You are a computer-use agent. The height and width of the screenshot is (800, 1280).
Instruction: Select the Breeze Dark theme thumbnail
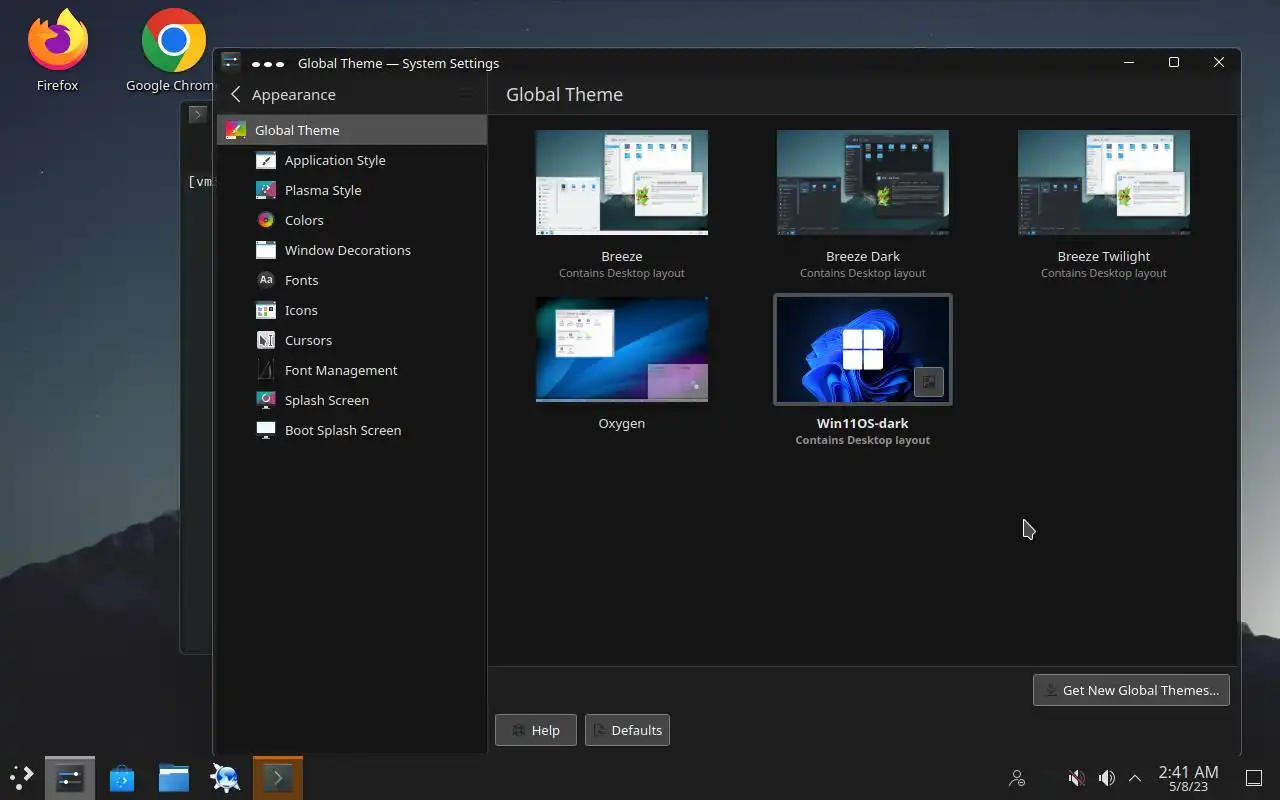pyautogui.click(x=863, y=183)
